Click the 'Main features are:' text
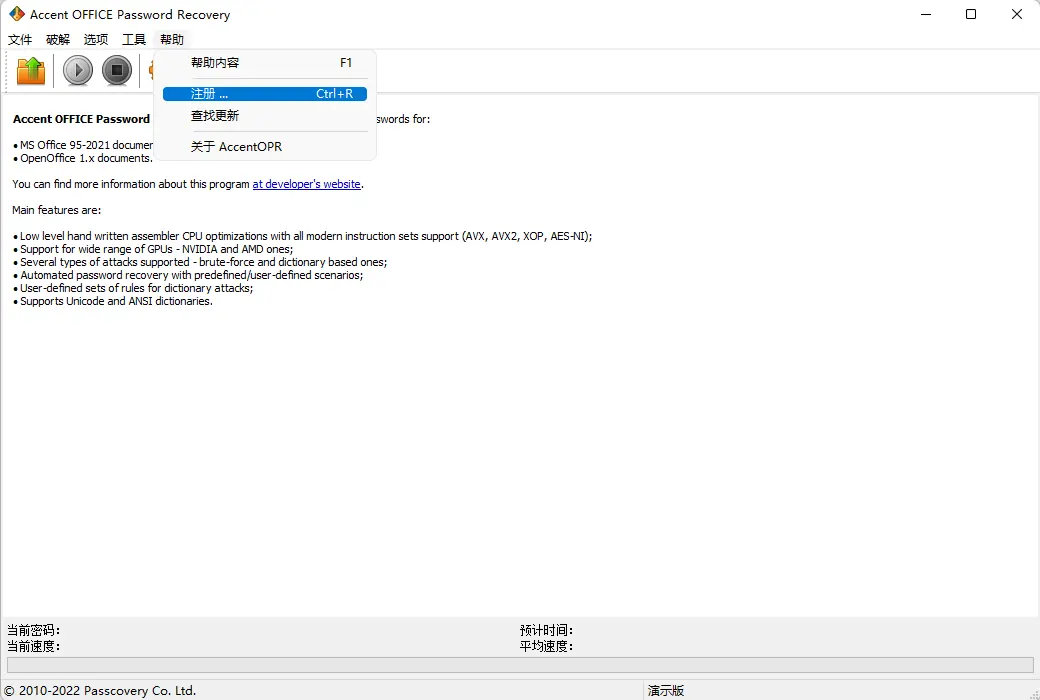The image size is (1040, 700). (x=57, y=210)
